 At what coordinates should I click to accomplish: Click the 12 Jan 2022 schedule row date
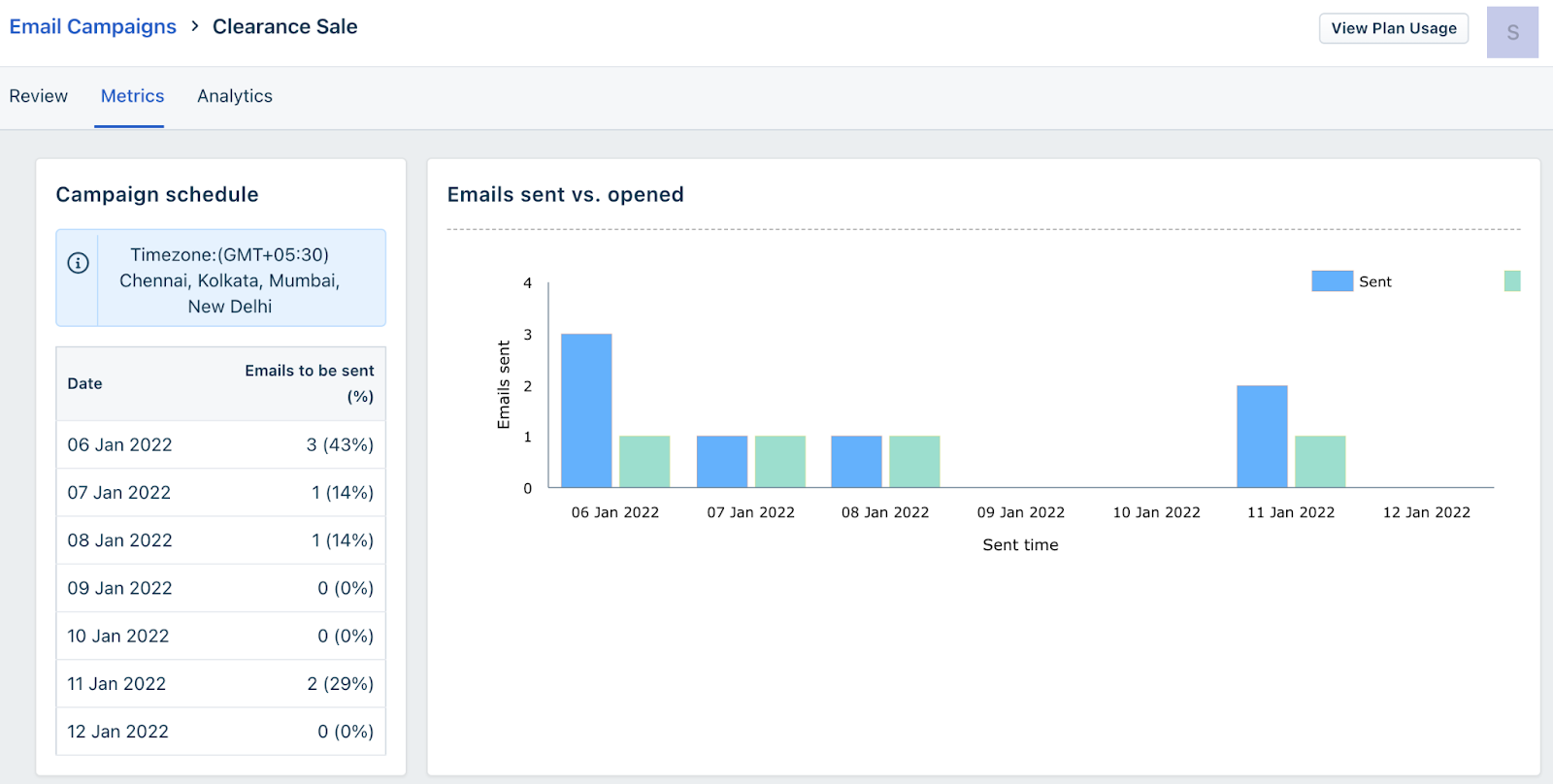tap(117, 731)
